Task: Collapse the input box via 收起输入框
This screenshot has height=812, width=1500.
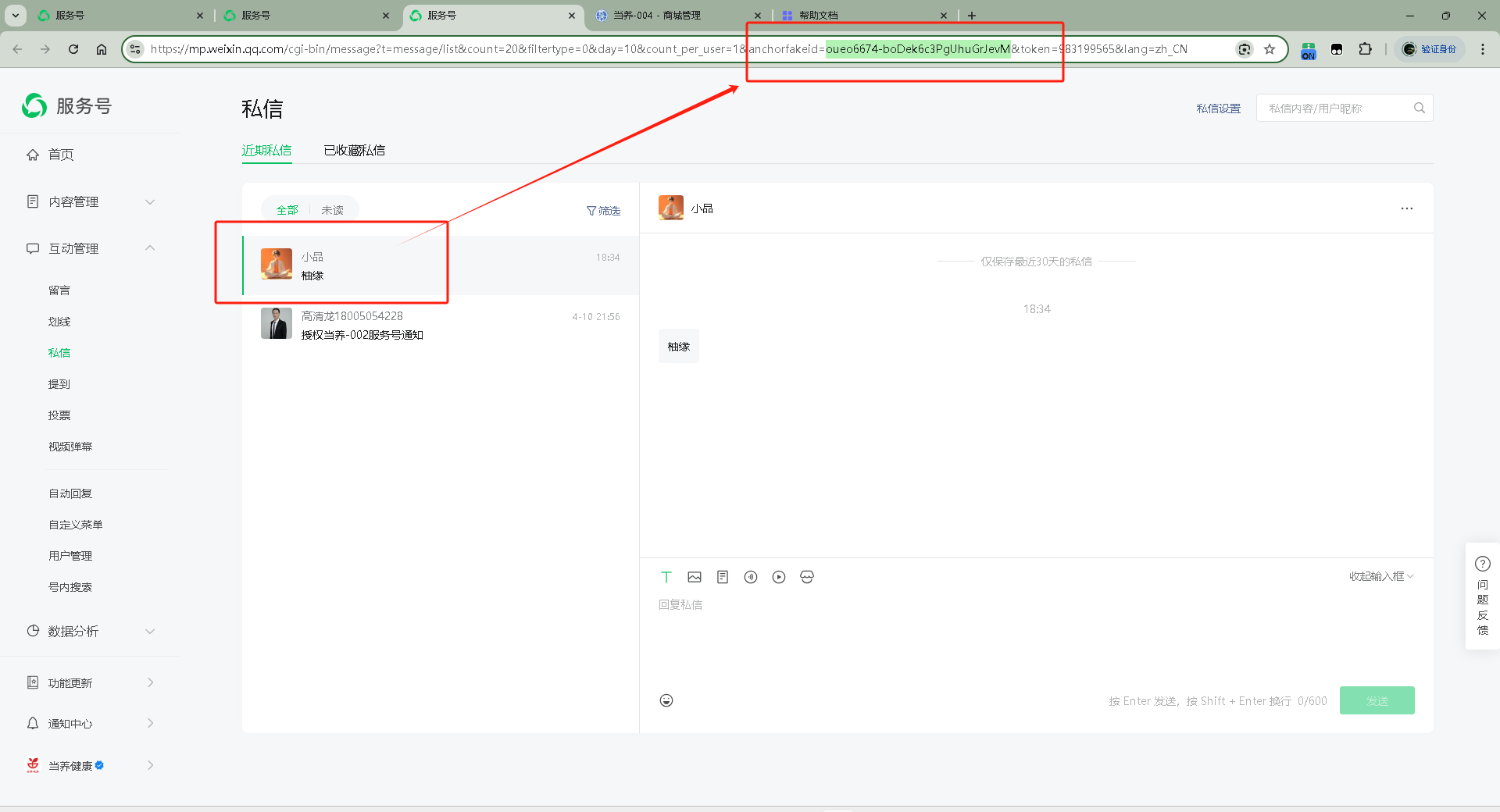Action: 1380,576
